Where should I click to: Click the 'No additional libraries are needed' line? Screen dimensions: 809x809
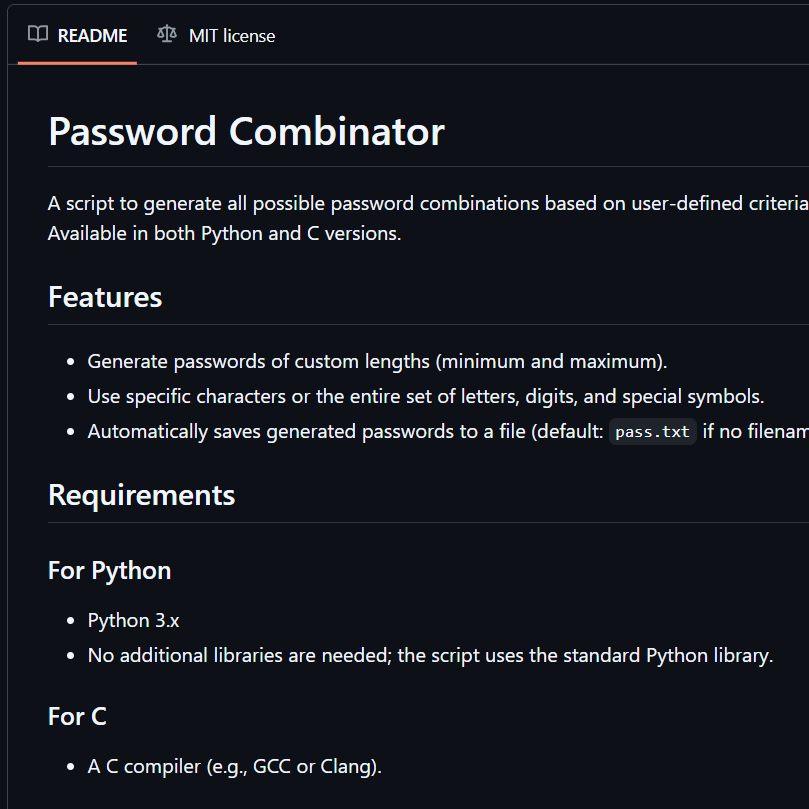(x=430, y=656)
